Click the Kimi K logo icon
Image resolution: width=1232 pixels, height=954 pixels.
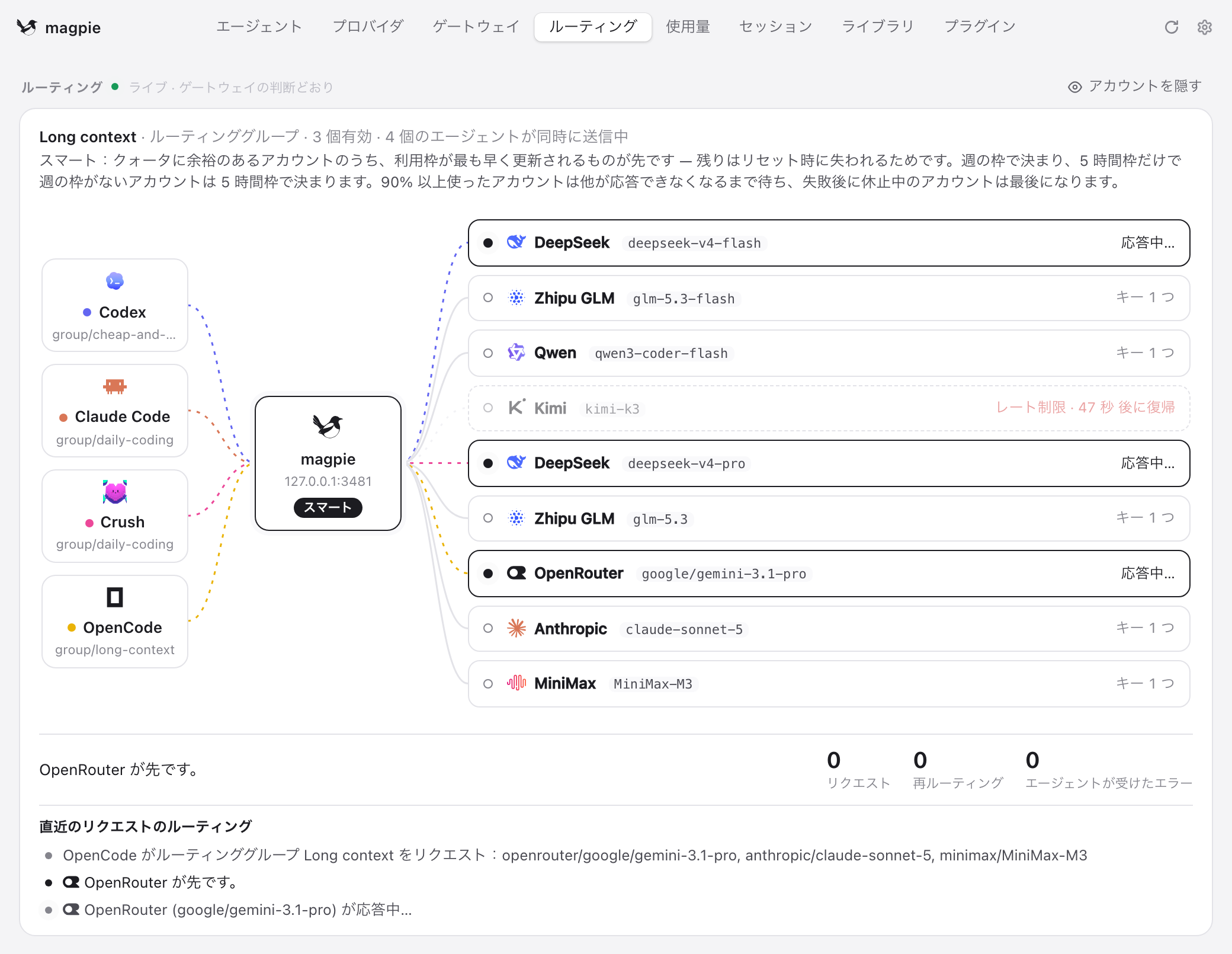(516, 407)
